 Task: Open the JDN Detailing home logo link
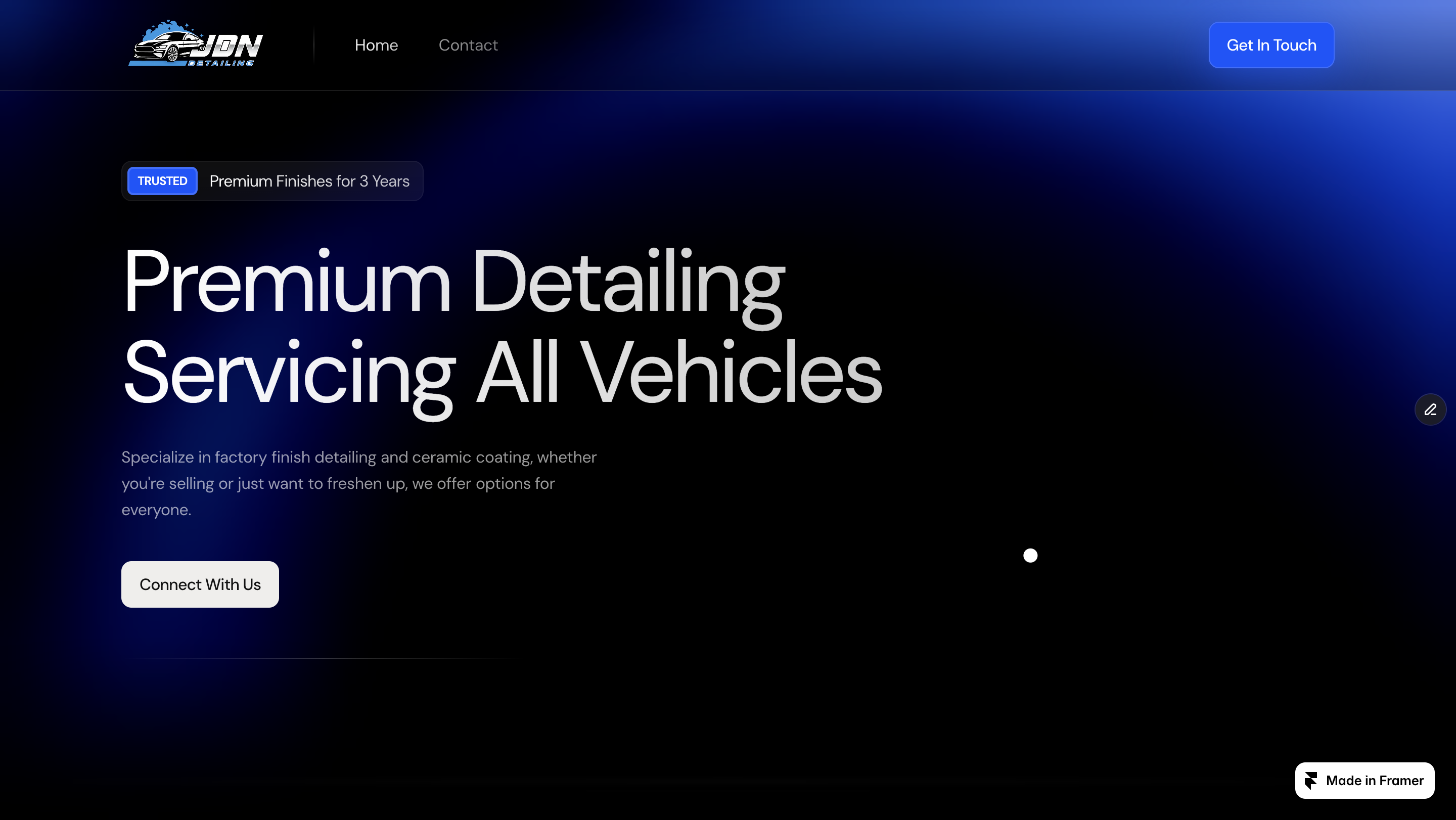pos(196,45)
